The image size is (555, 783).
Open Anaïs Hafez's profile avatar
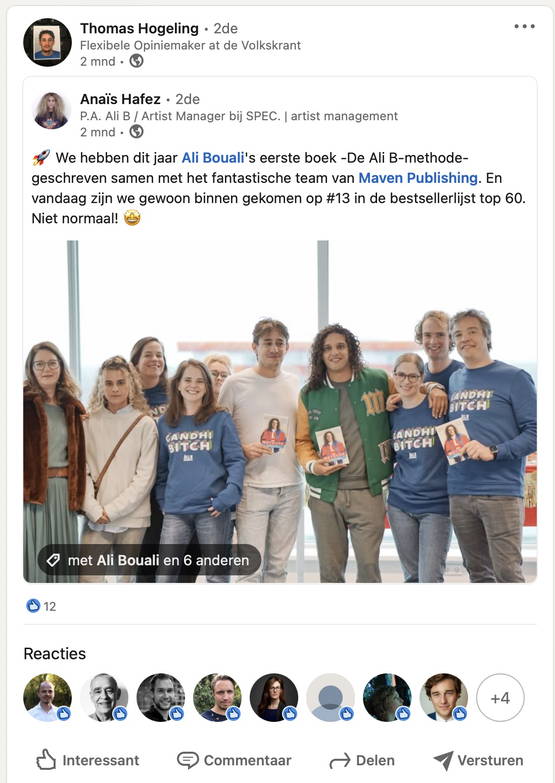tap(51, 111)
